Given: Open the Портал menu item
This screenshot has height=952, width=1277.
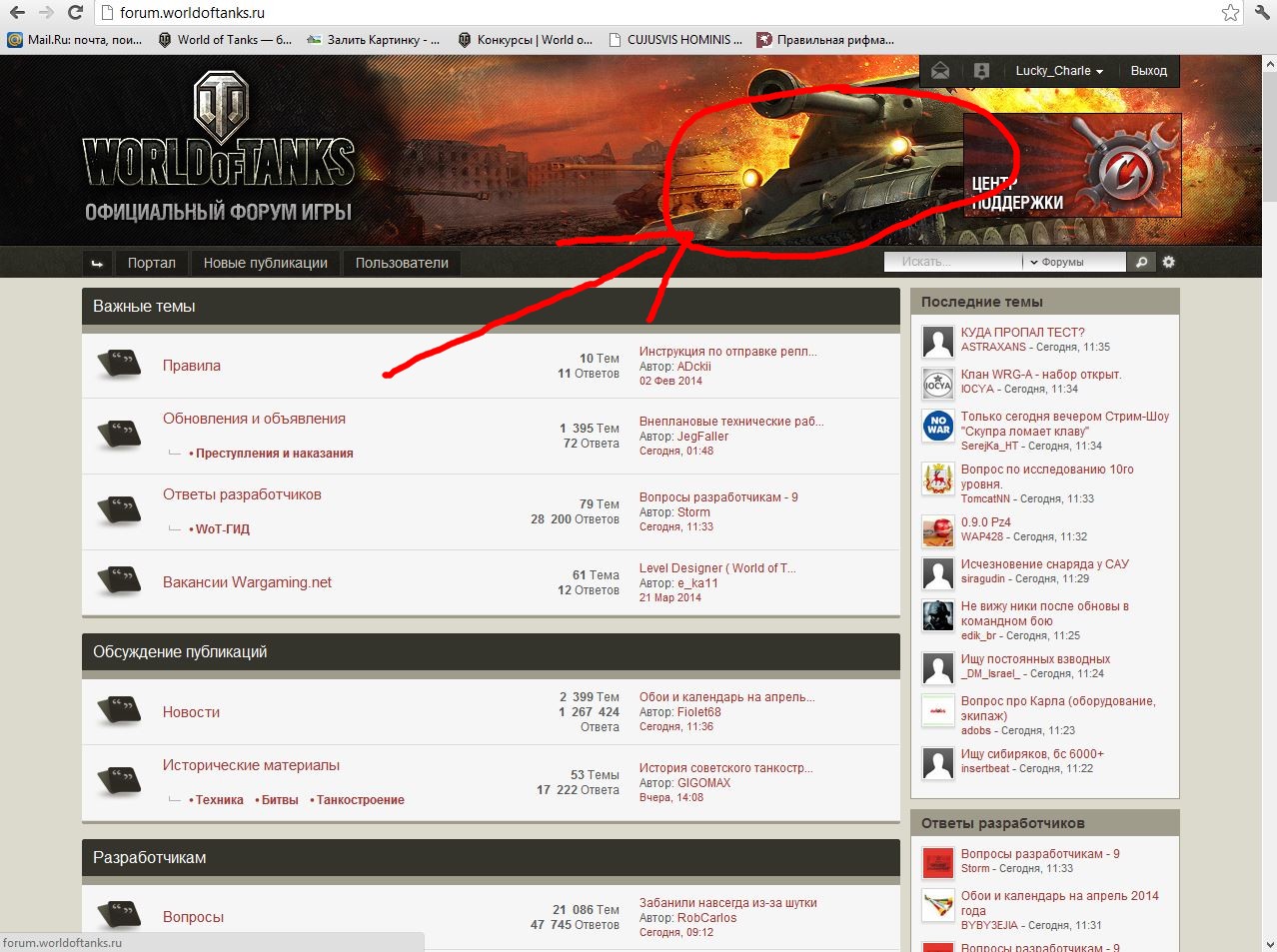Looking at the screenshot, I should [x=152, y=263].
